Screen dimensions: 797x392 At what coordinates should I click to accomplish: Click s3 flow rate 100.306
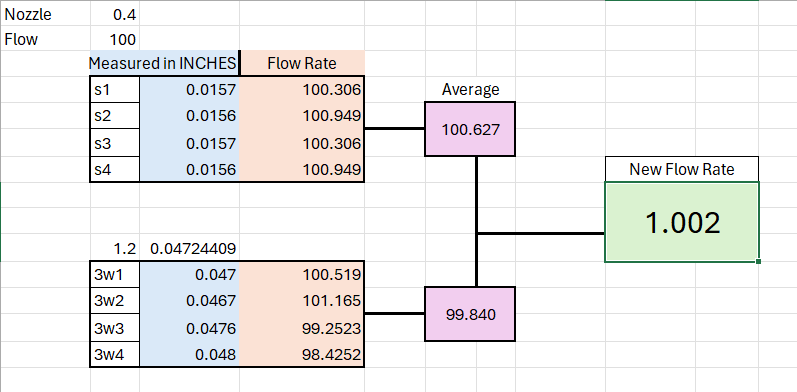pos(302,143)
